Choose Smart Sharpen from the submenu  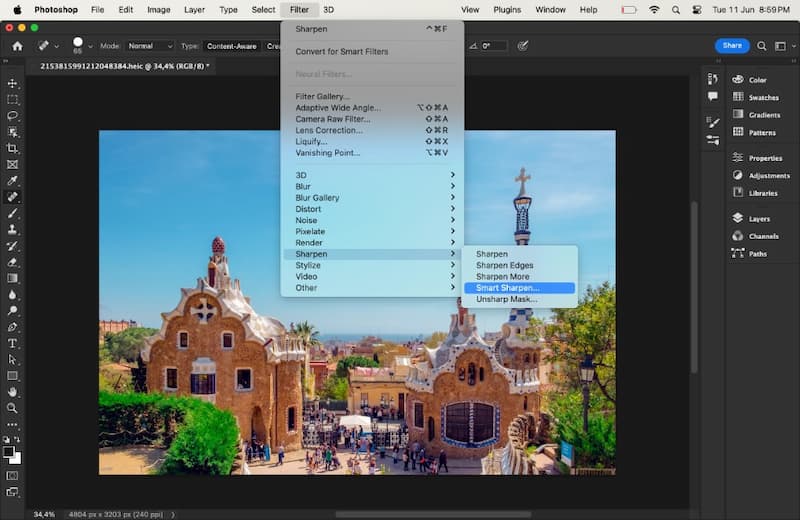pos(519,288)
